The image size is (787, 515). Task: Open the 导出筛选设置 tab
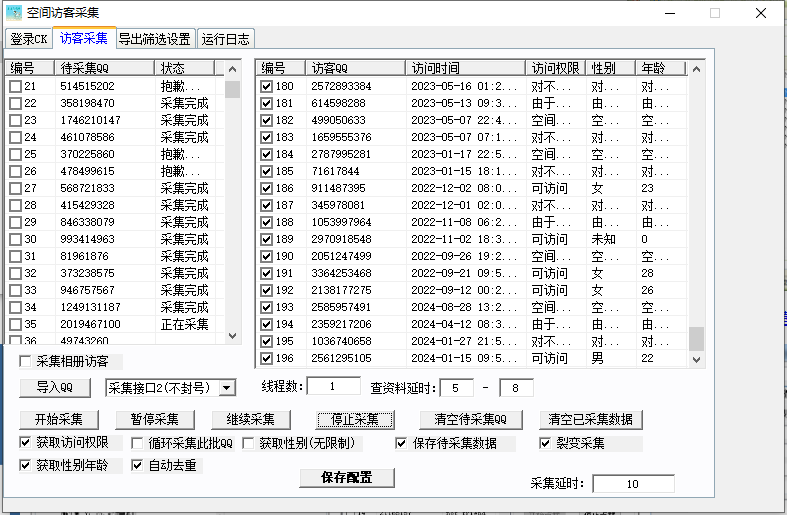pos(155,39)
